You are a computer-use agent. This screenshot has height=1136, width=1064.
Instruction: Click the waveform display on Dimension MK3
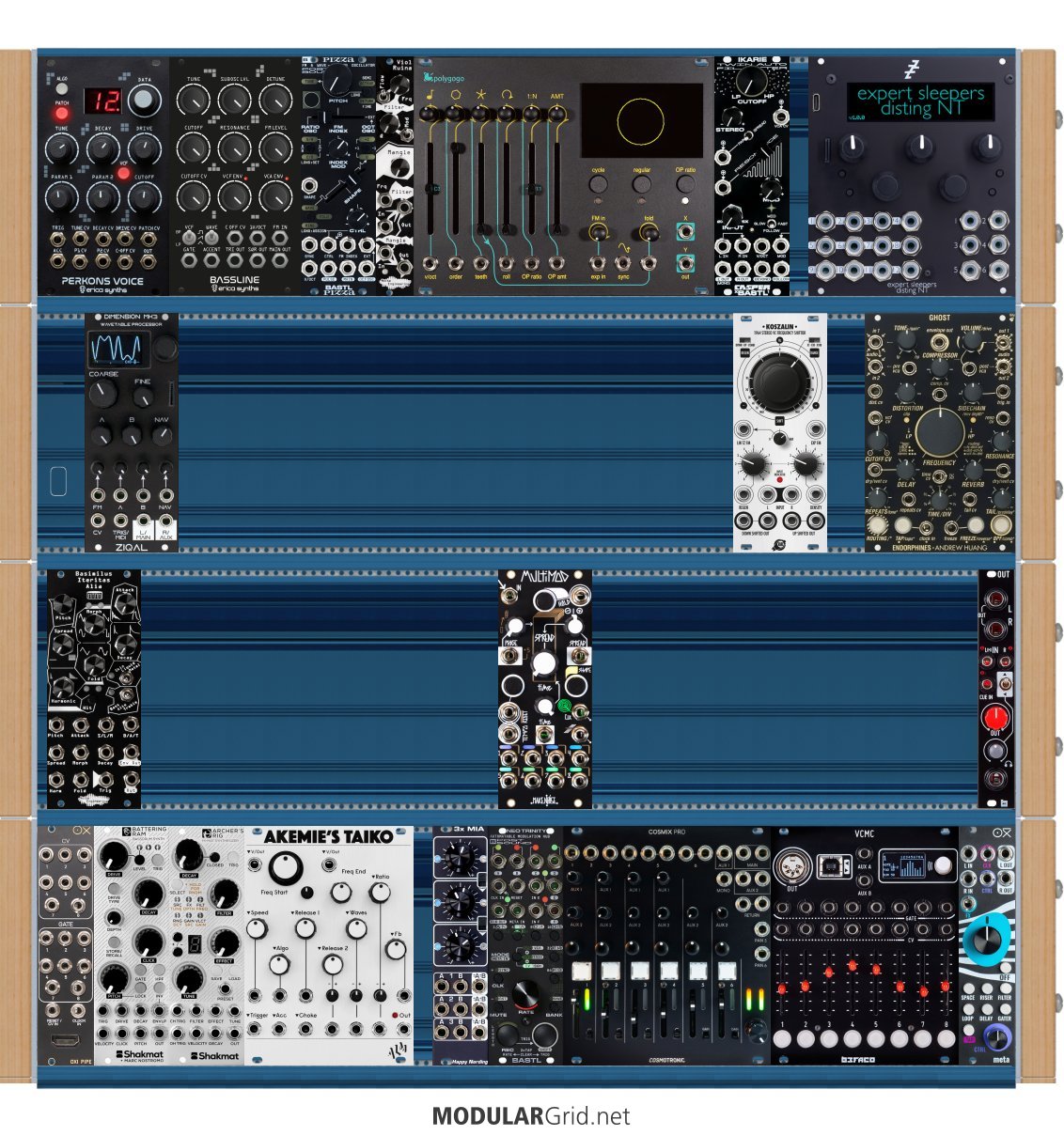click(x=119, y=350)
